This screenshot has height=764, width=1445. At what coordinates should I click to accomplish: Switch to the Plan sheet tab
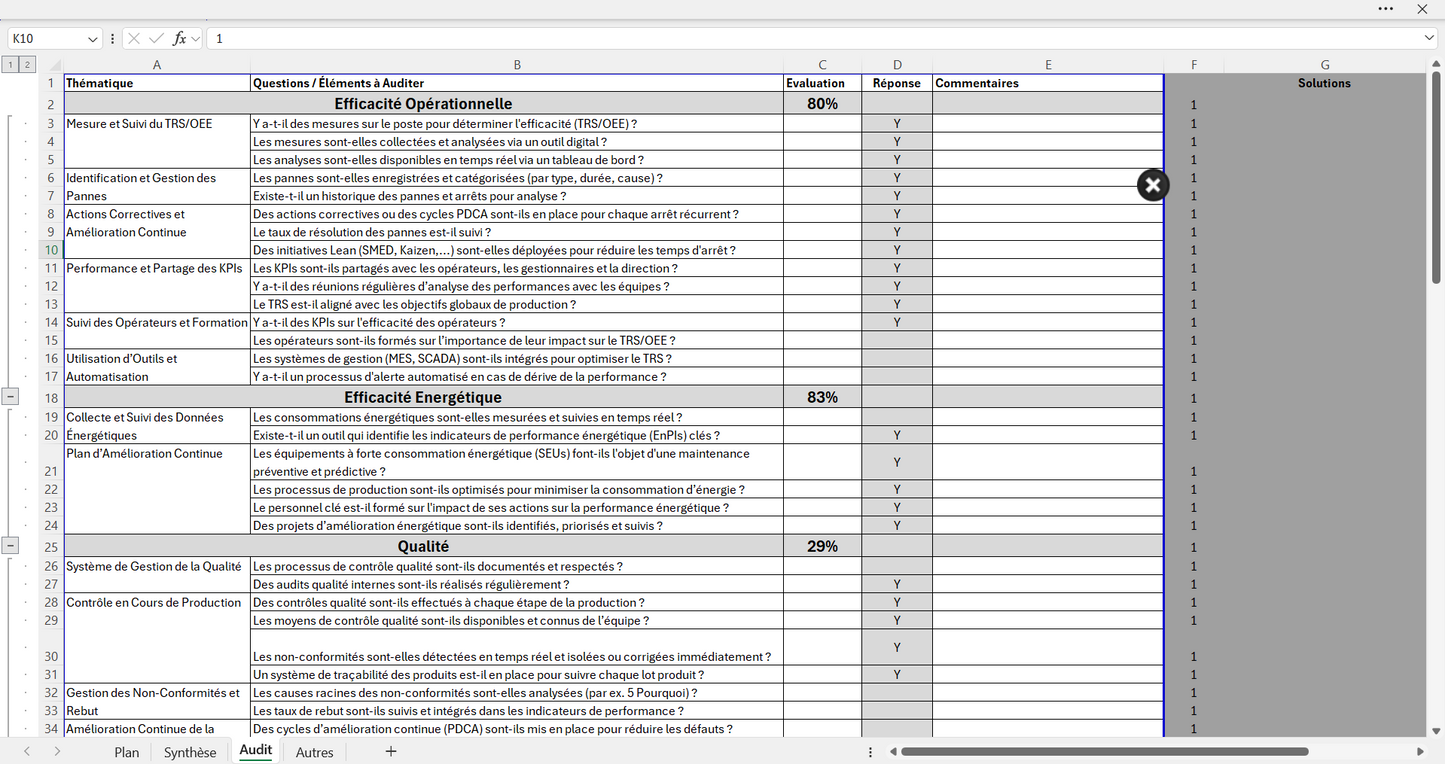tap(126, 752)
